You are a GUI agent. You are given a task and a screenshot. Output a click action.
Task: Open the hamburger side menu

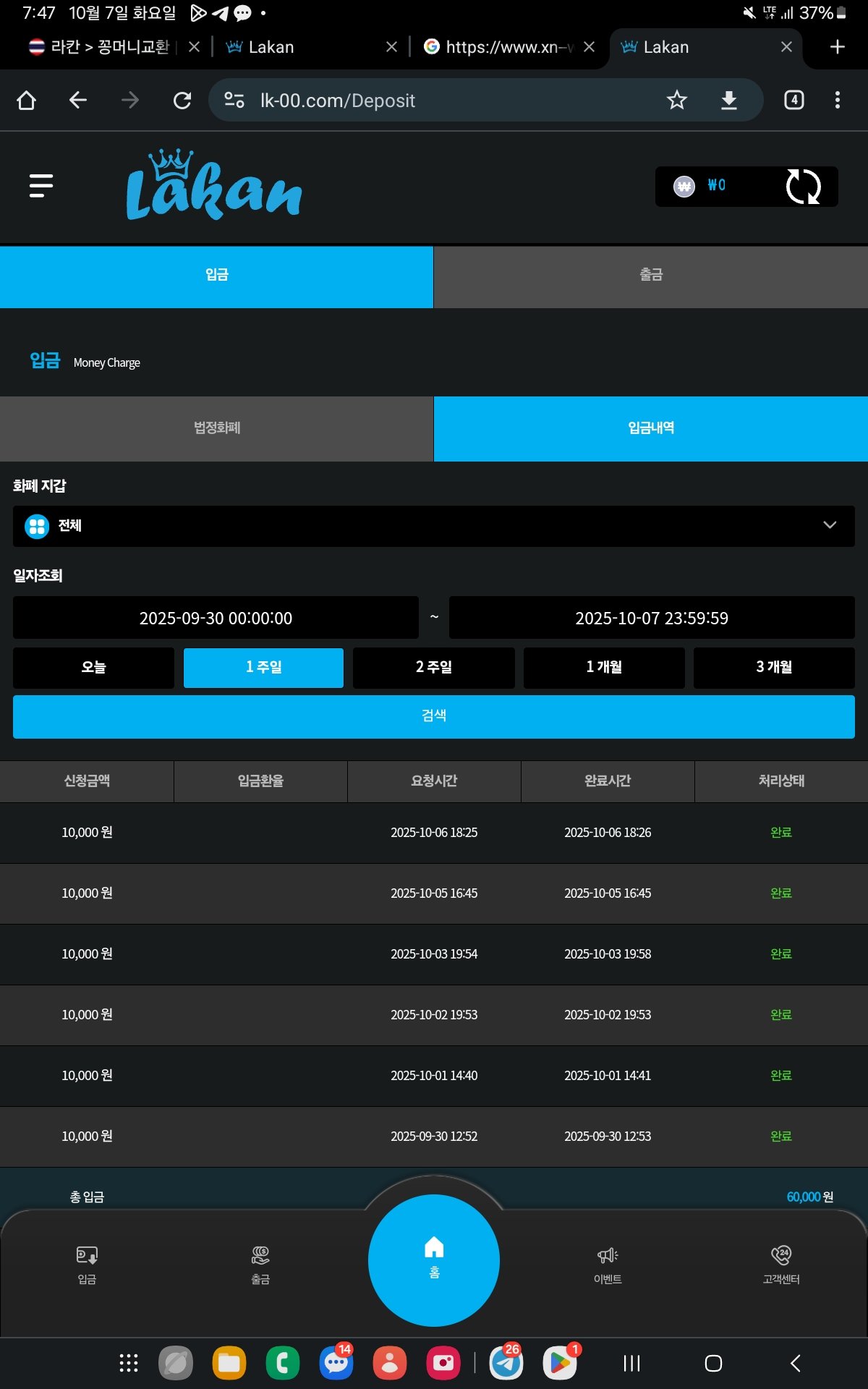pos(41,186)
